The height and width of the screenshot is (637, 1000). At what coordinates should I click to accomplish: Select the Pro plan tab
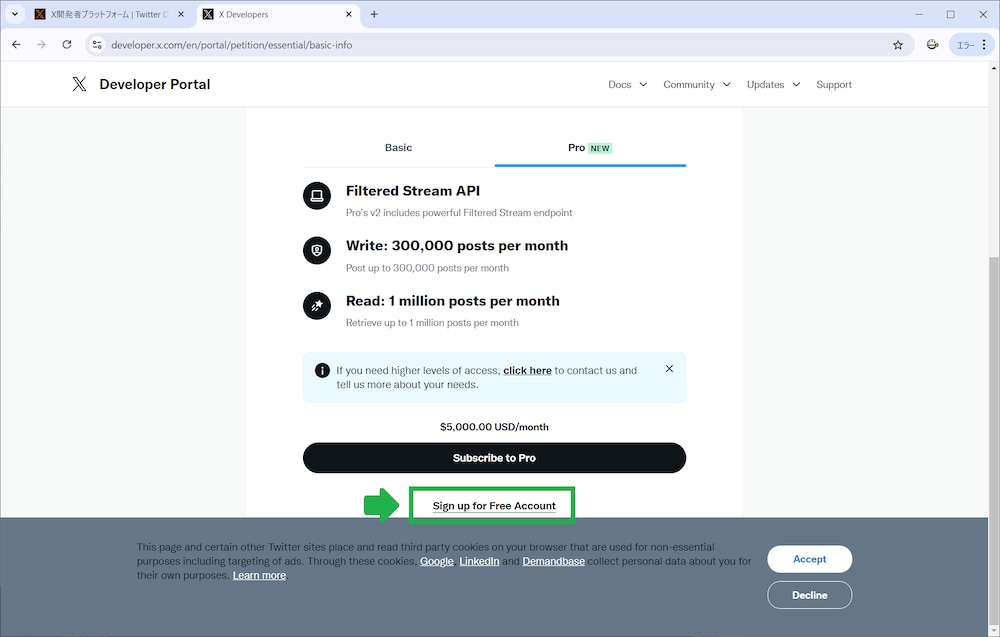[590, 148]
